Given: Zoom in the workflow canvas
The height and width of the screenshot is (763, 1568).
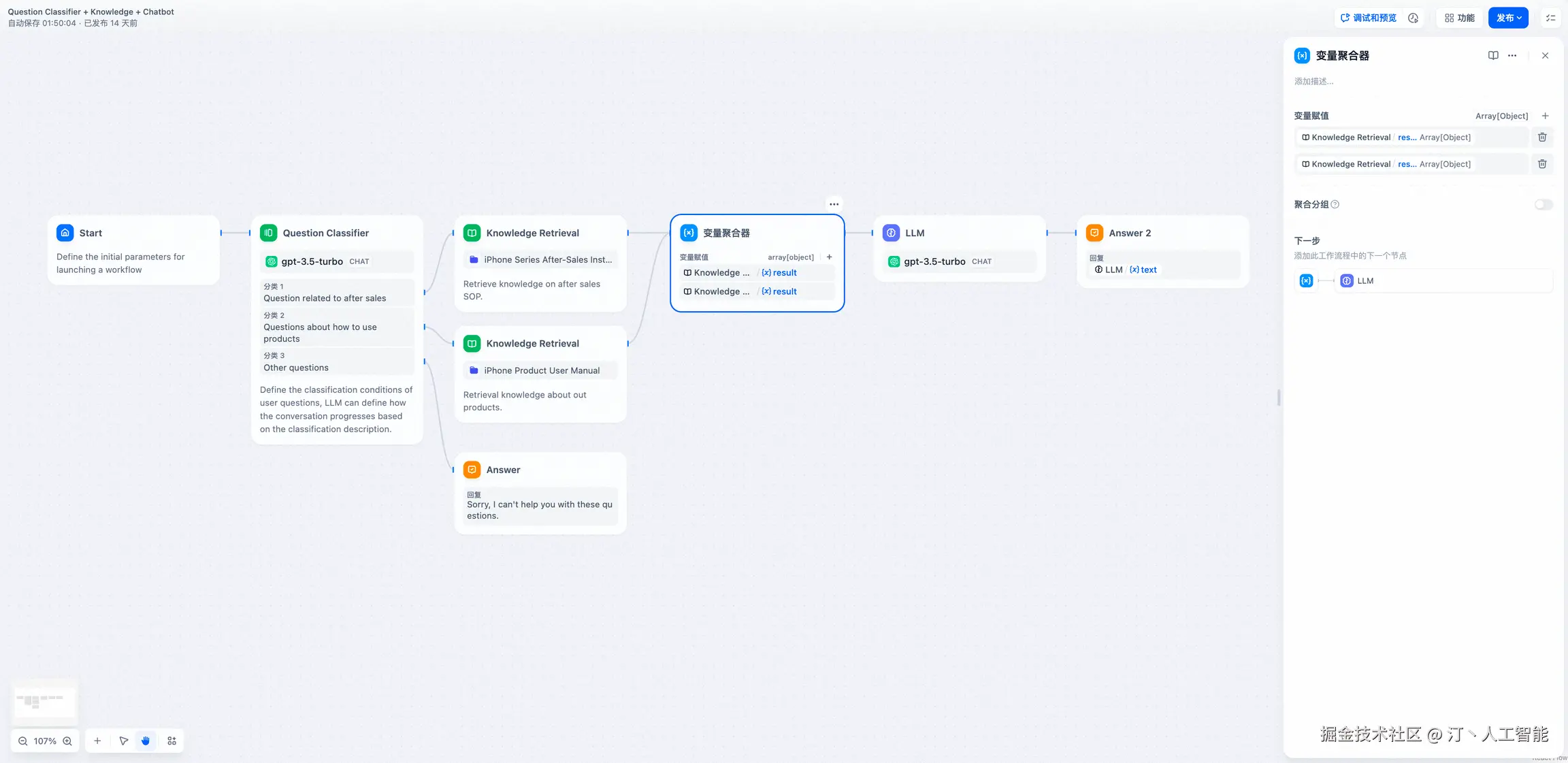Looking at the screenshot, I should click(67, 741).
